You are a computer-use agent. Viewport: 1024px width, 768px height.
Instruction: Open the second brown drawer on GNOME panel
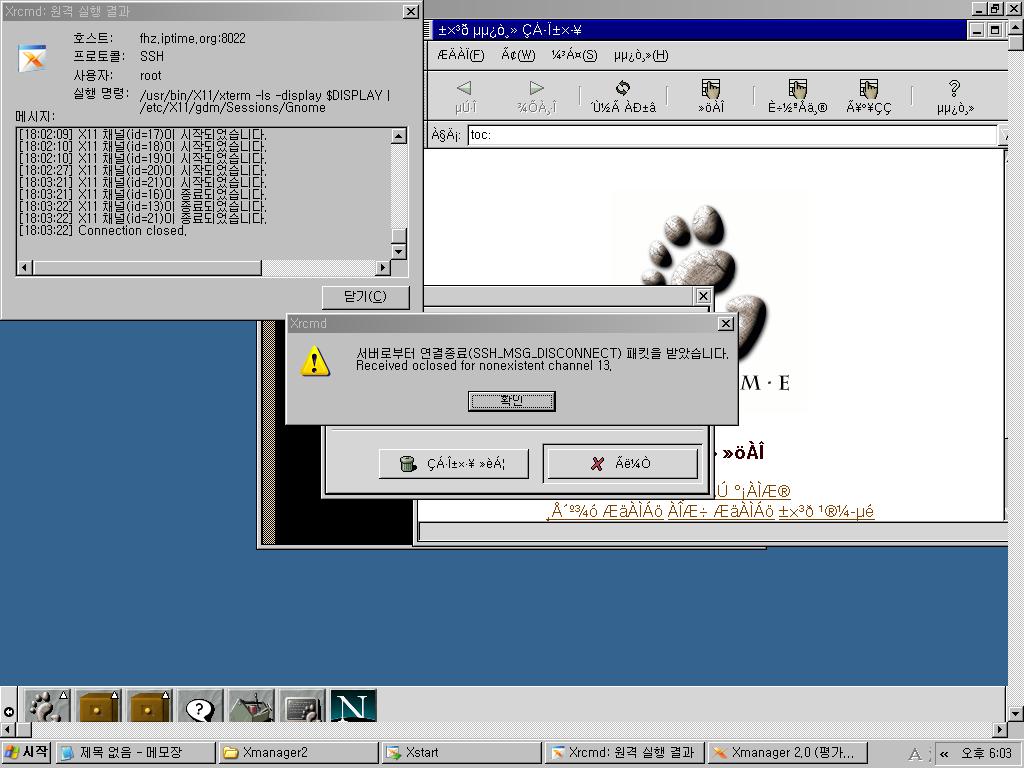(x=149, y=706)
